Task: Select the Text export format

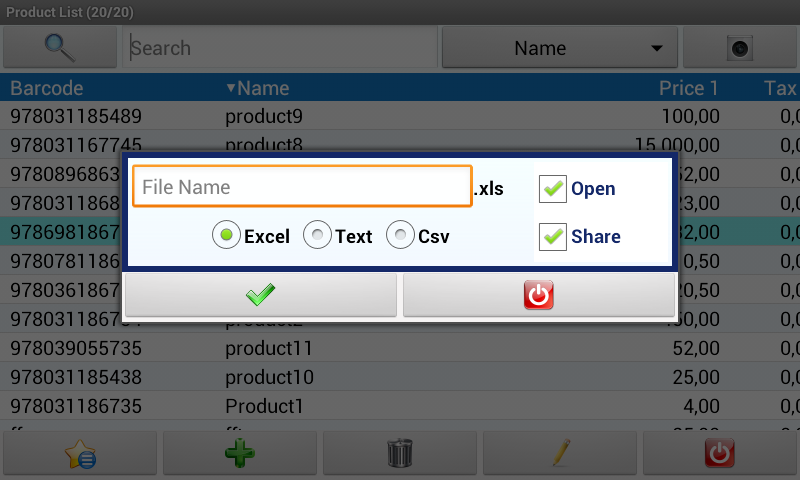Action: click(338, 235)
